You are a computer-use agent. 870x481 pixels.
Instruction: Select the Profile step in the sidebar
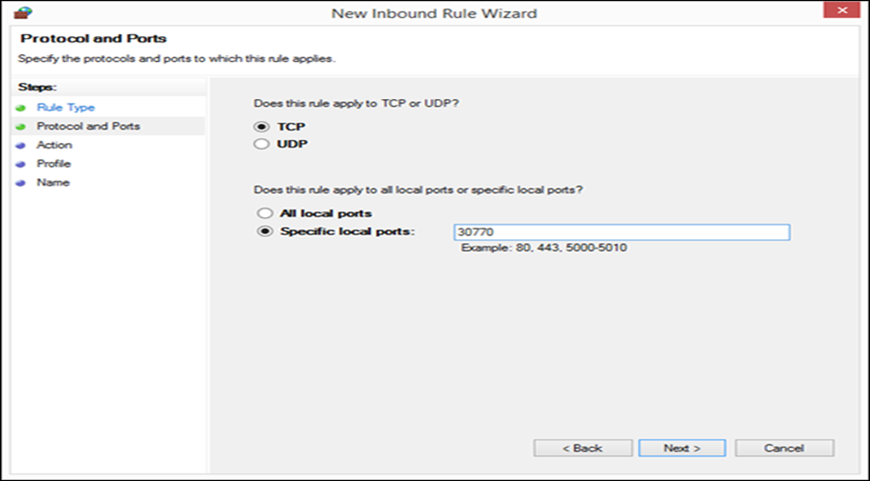click(x=53, y=164)
